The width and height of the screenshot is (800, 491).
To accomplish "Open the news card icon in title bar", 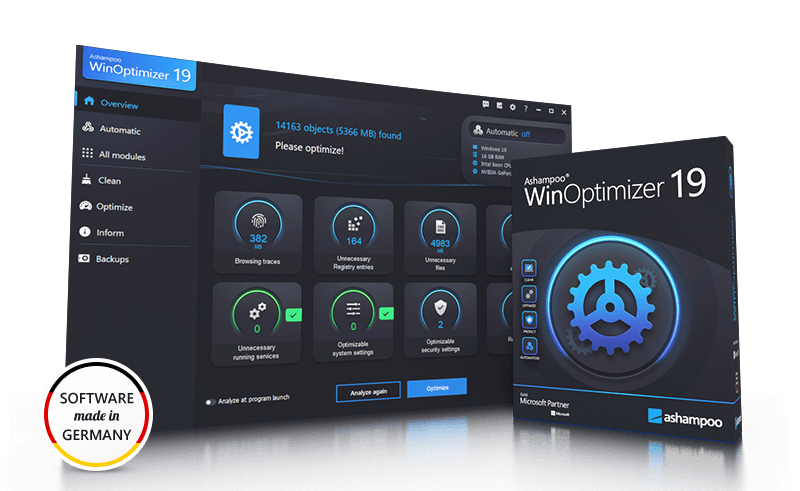I will [x=499, y=106].
